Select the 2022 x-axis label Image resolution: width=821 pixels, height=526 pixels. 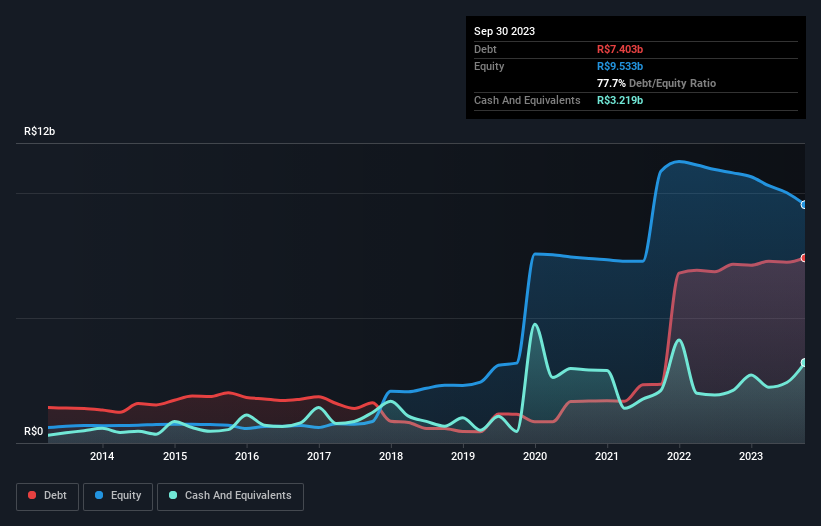pyautogui.click(x=679, y=456)
